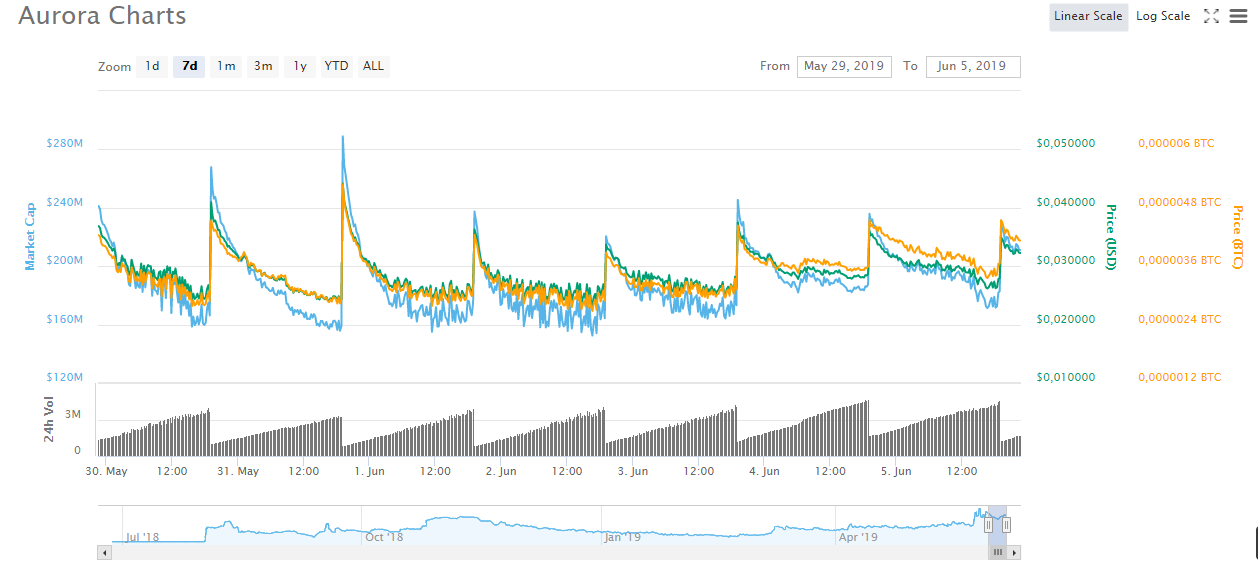Click the $0,030000 price axis label
The width and height of the screenshot is (1258, 562).
point(1065,260)
